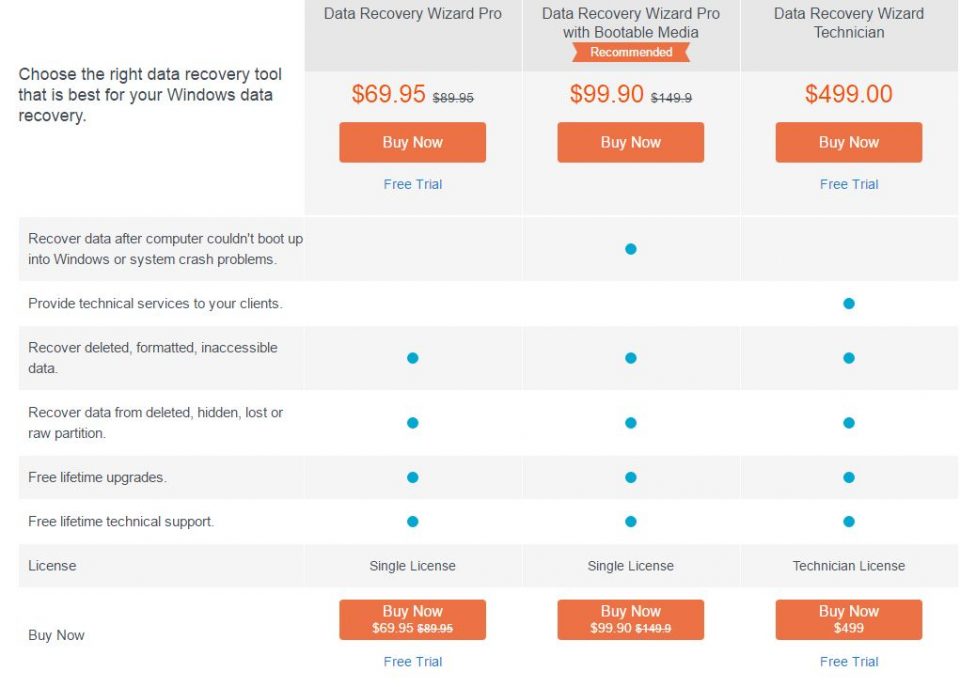Click Buy Now under the $99.90 price
This screenshot has height=687, width=960.
coord(630,142)
